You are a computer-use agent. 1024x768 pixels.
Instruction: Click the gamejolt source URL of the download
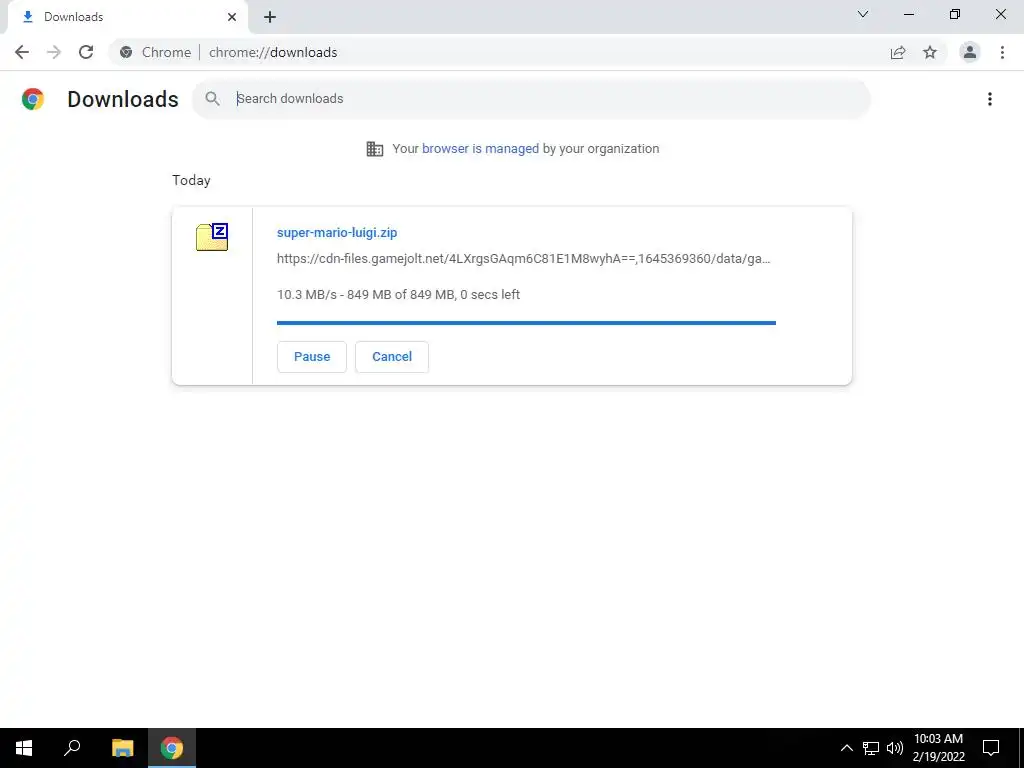point(523,259)
